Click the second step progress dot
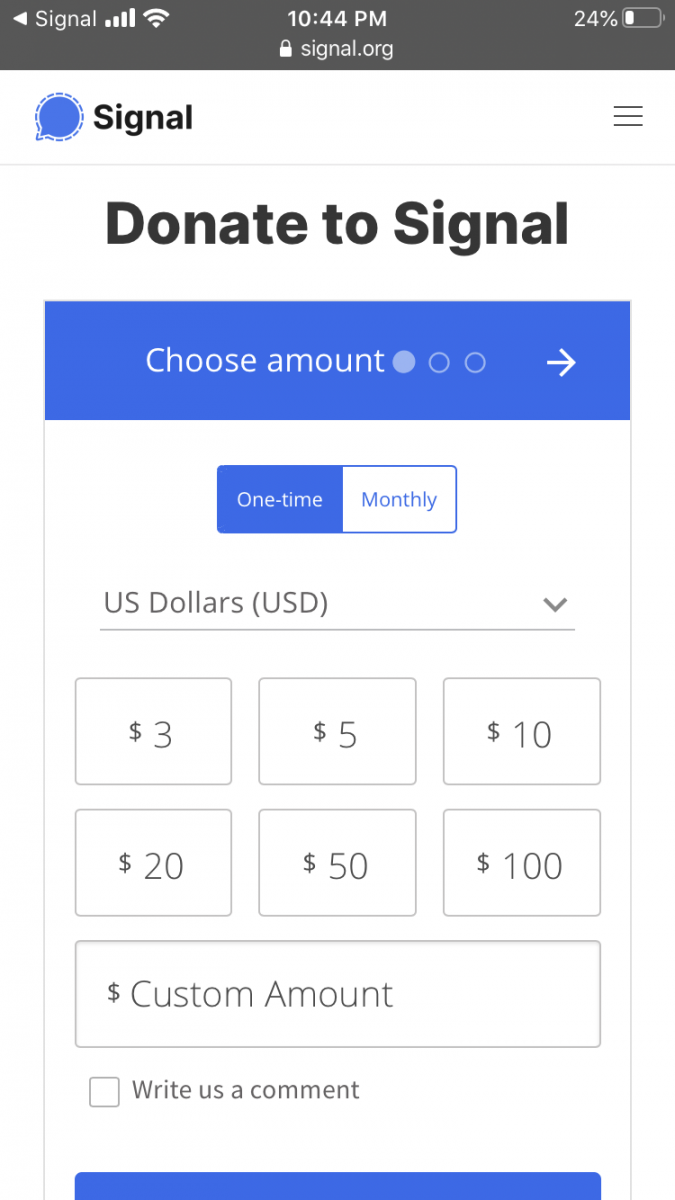This screenshot has width=675, height=1200. (x=439, y=362)
